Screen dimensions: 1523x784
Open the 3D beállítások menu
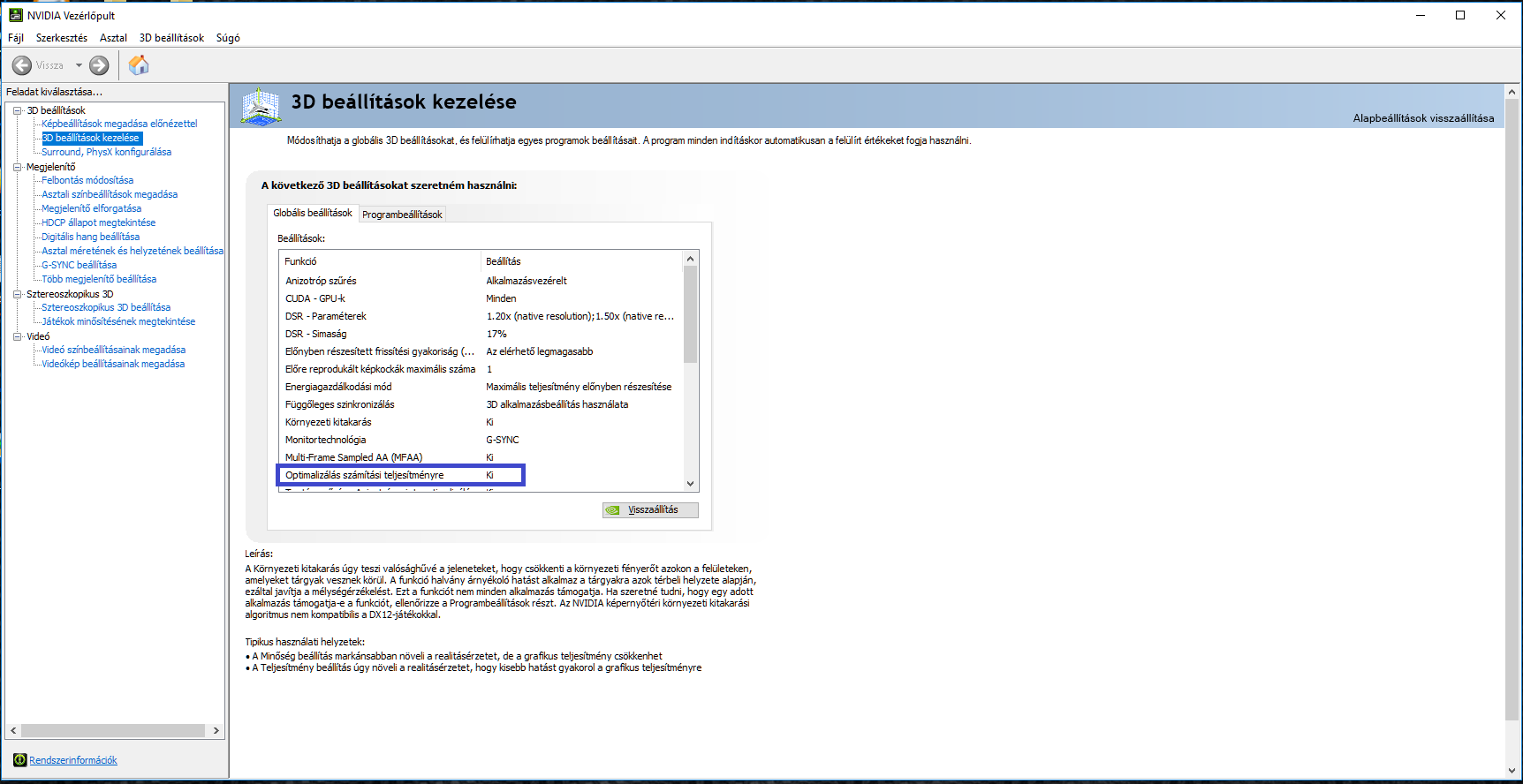click(171, 38)
